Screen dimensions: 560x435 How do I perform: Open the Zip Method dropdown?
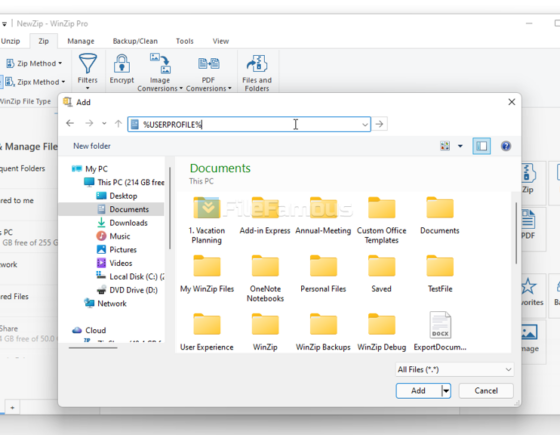click(34, 64)
